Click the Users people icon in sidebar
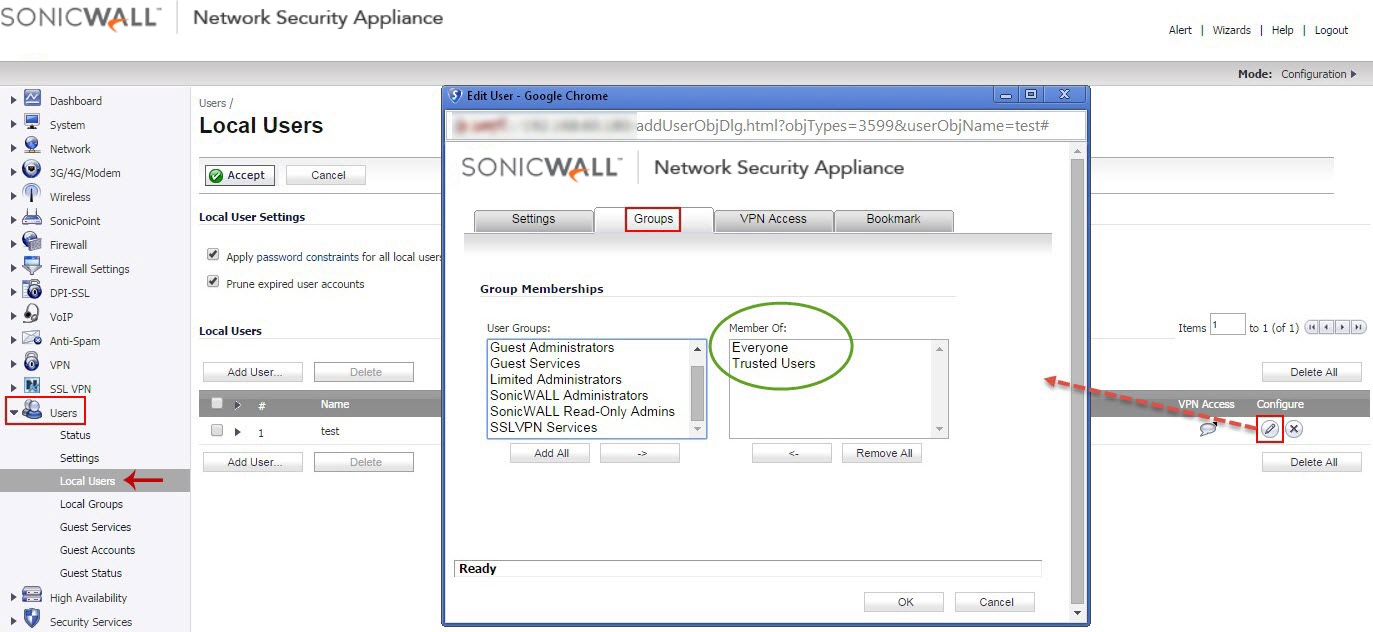This screenshot has height=632, width=1373. pyautogui.click(x=32, y=411)
